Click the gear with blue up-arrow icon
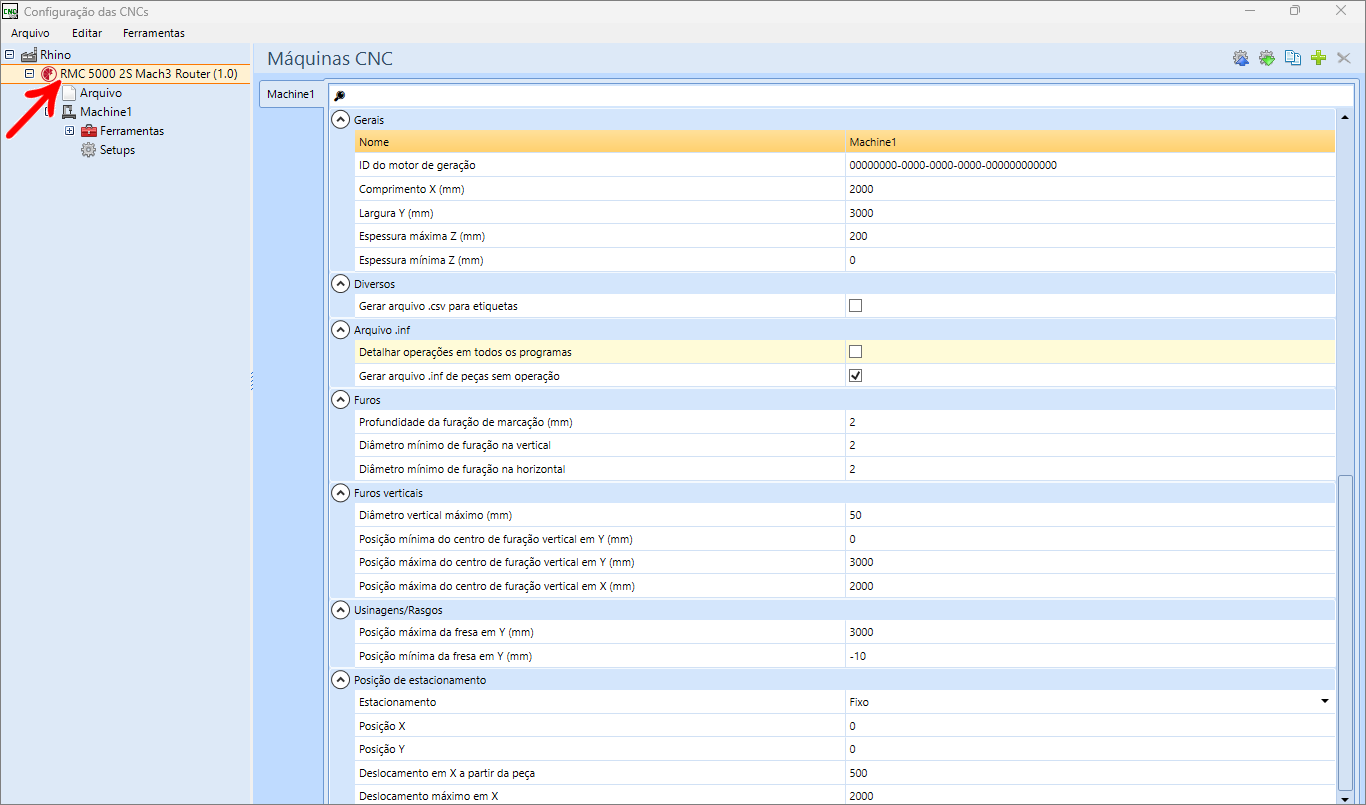Viewport: 1366px width, 805px height. coord(1240,58)
